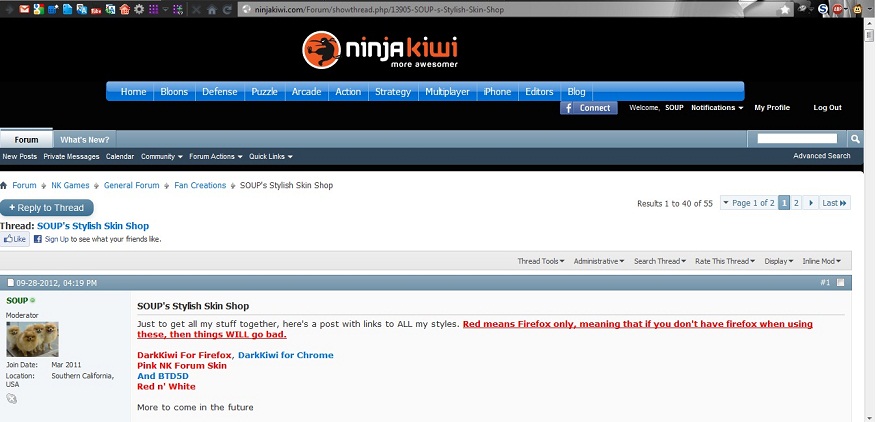Click the SOUP contact icon under location

11,399
